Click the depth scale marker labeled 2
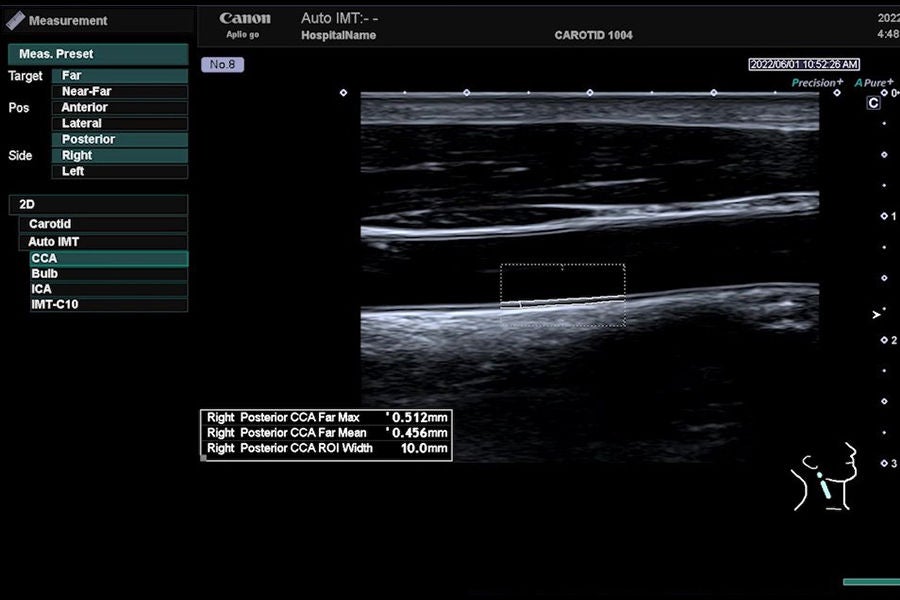 pyautogui.click(x=889, y=340)
